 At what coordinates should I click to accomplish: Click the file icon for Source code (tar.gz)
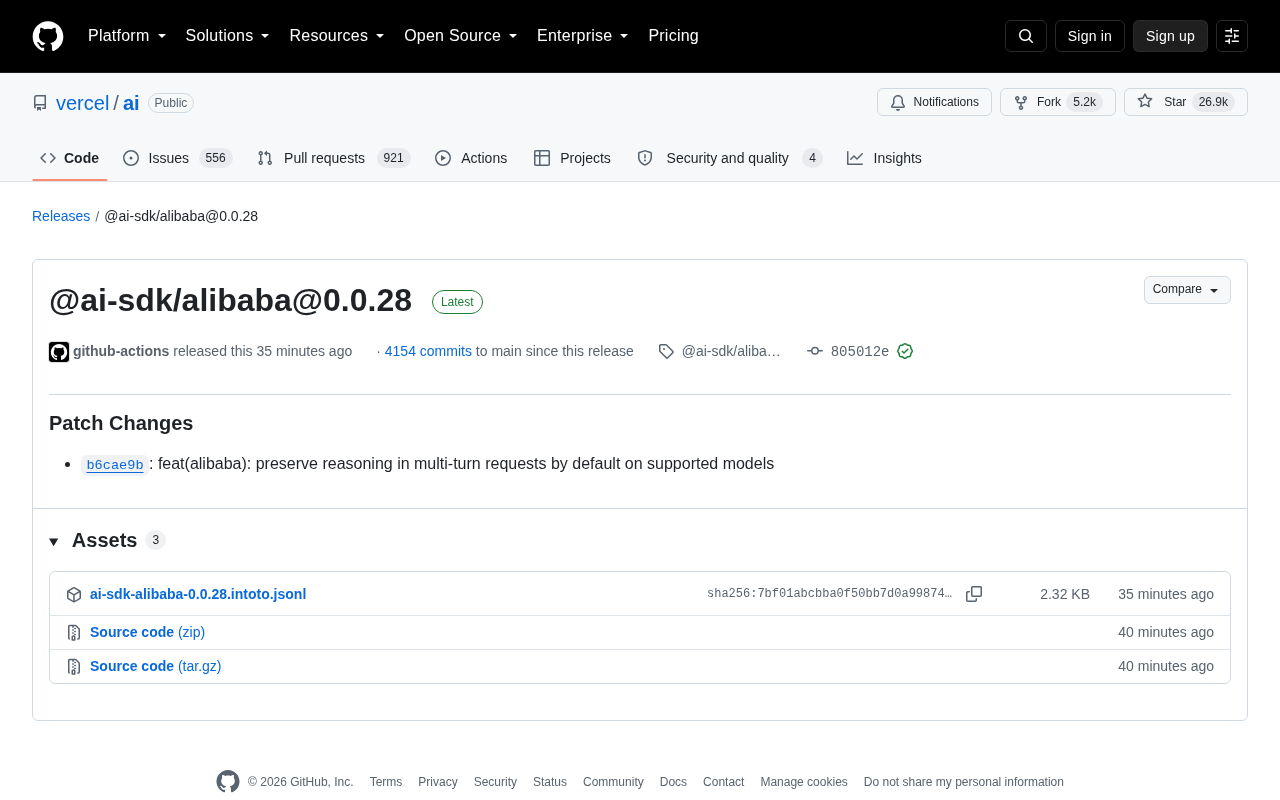(74, 666)
